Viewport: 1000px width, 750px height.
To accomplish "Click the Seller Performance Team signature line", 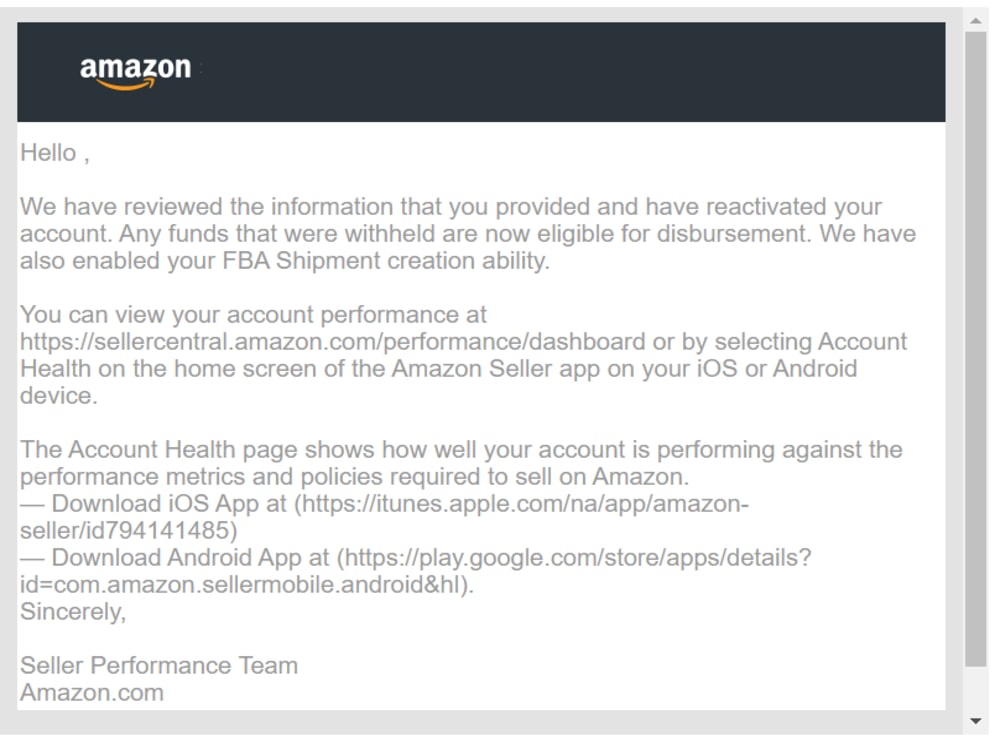I will point(158,665).
